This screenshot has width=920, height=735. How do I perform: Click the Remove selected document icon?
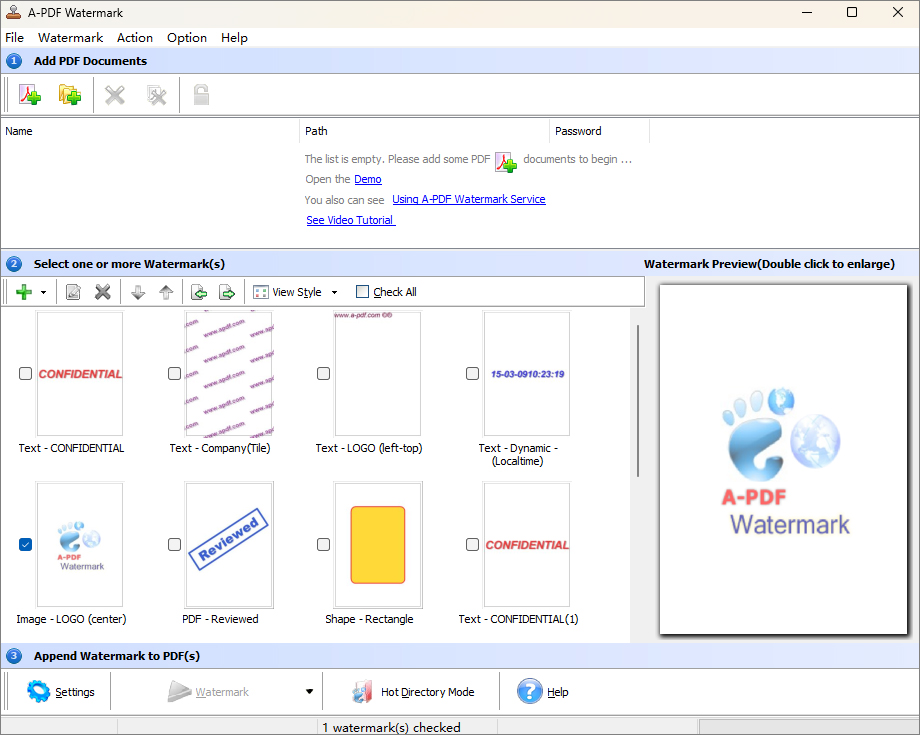114,94
